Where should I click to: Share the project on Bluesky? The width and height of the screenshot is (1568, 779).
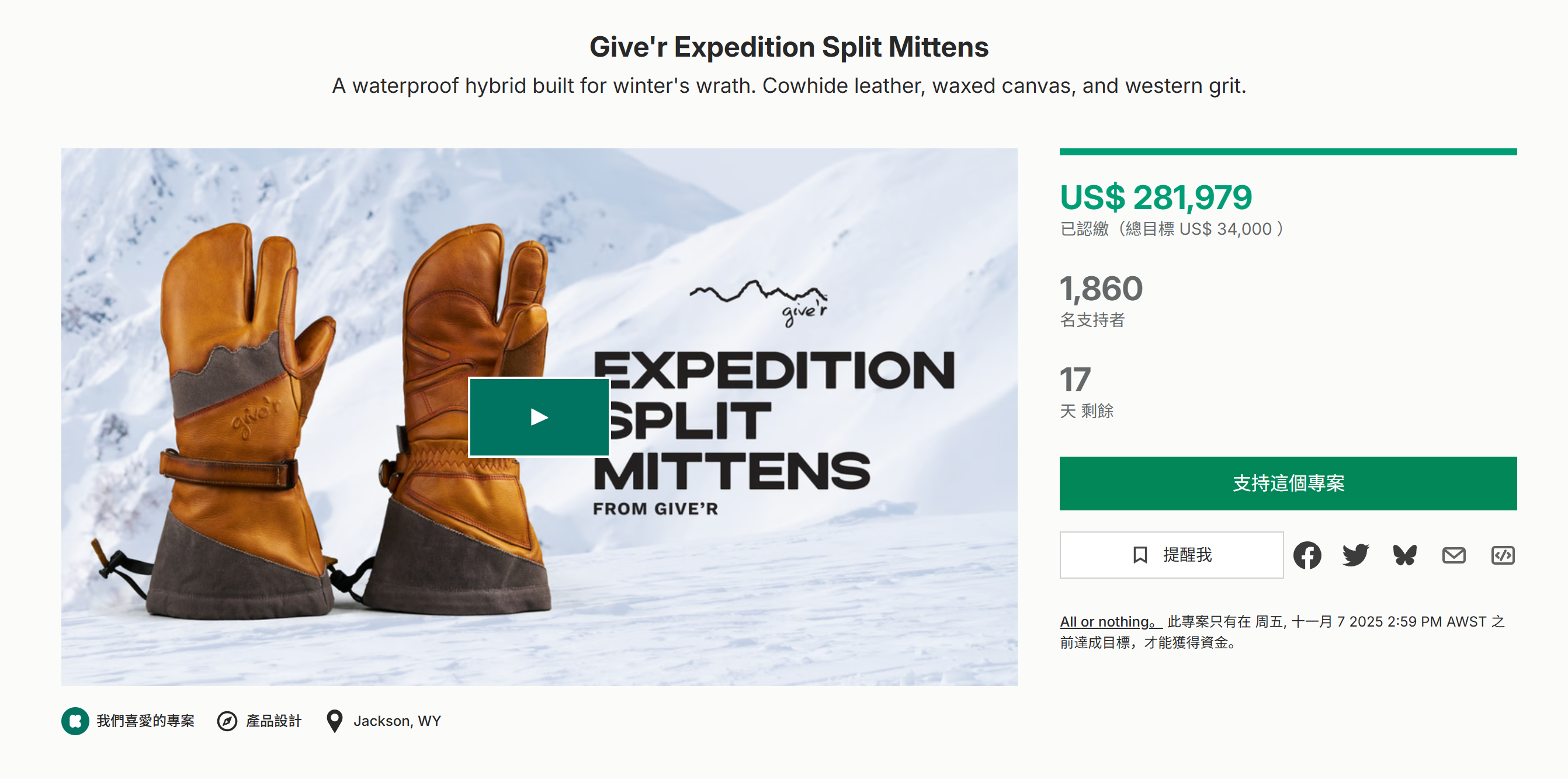1404,555
